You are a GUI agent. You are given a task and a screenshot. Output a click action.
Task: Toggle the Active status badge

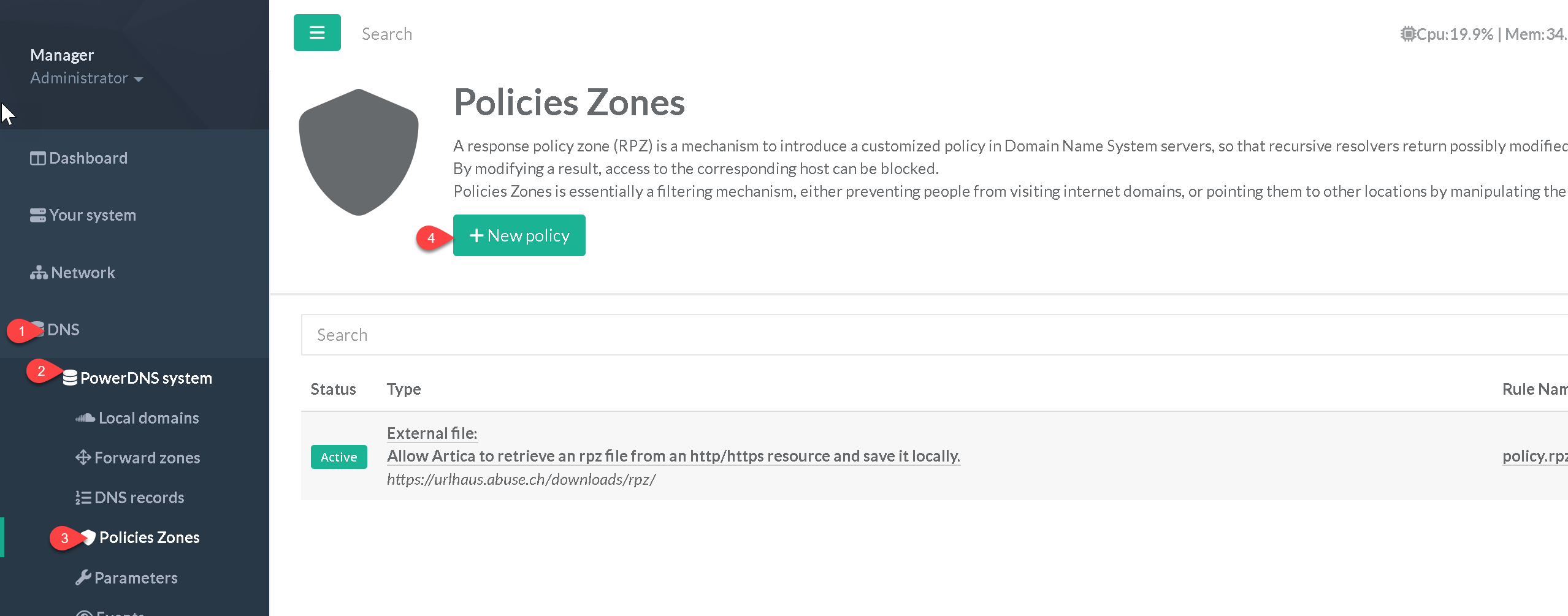pyautogui.click(x=338, y=457)
